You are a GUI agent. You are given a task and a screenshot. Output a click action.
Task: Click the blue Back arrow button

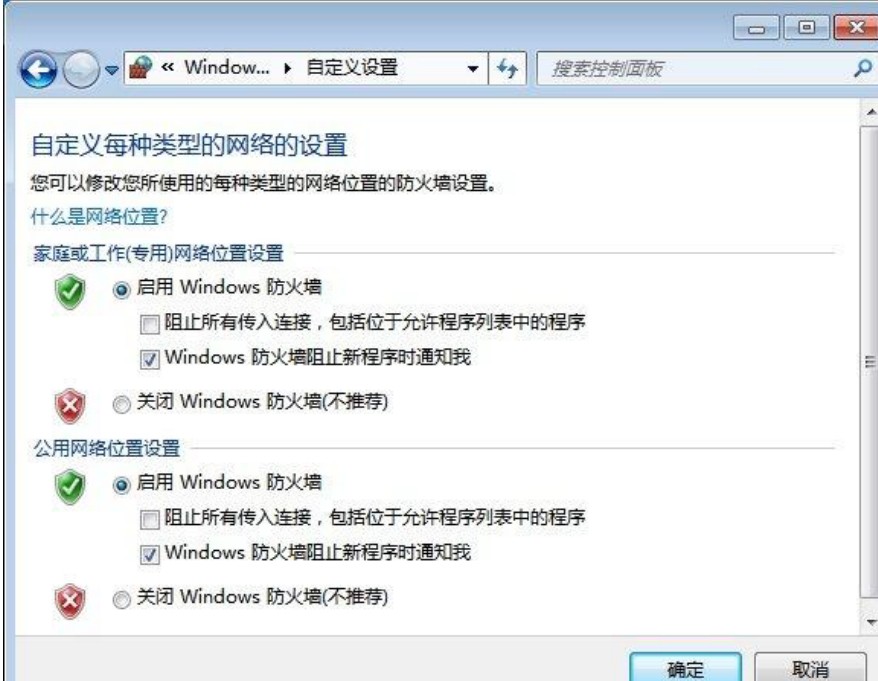(38, 70)
